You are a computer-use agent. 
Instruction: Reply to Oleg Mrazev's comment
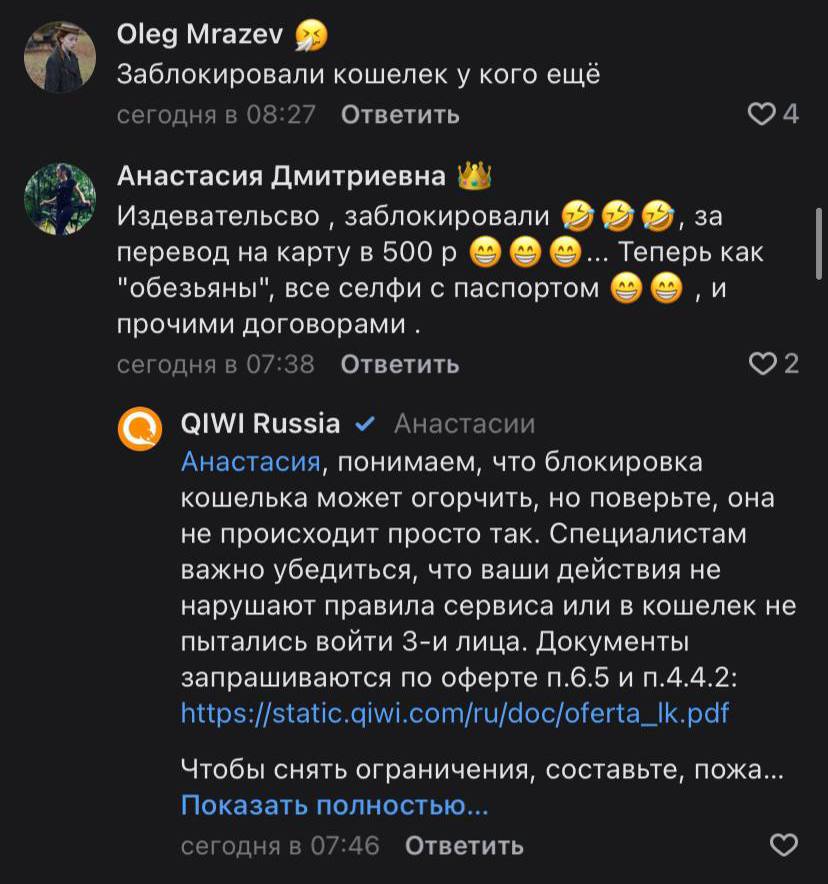tap(400, 115)
